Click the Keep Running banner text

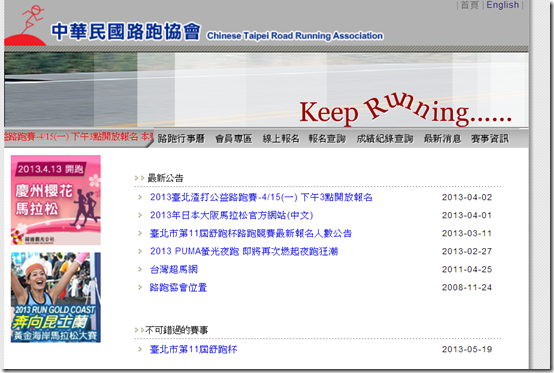[405, 110]
